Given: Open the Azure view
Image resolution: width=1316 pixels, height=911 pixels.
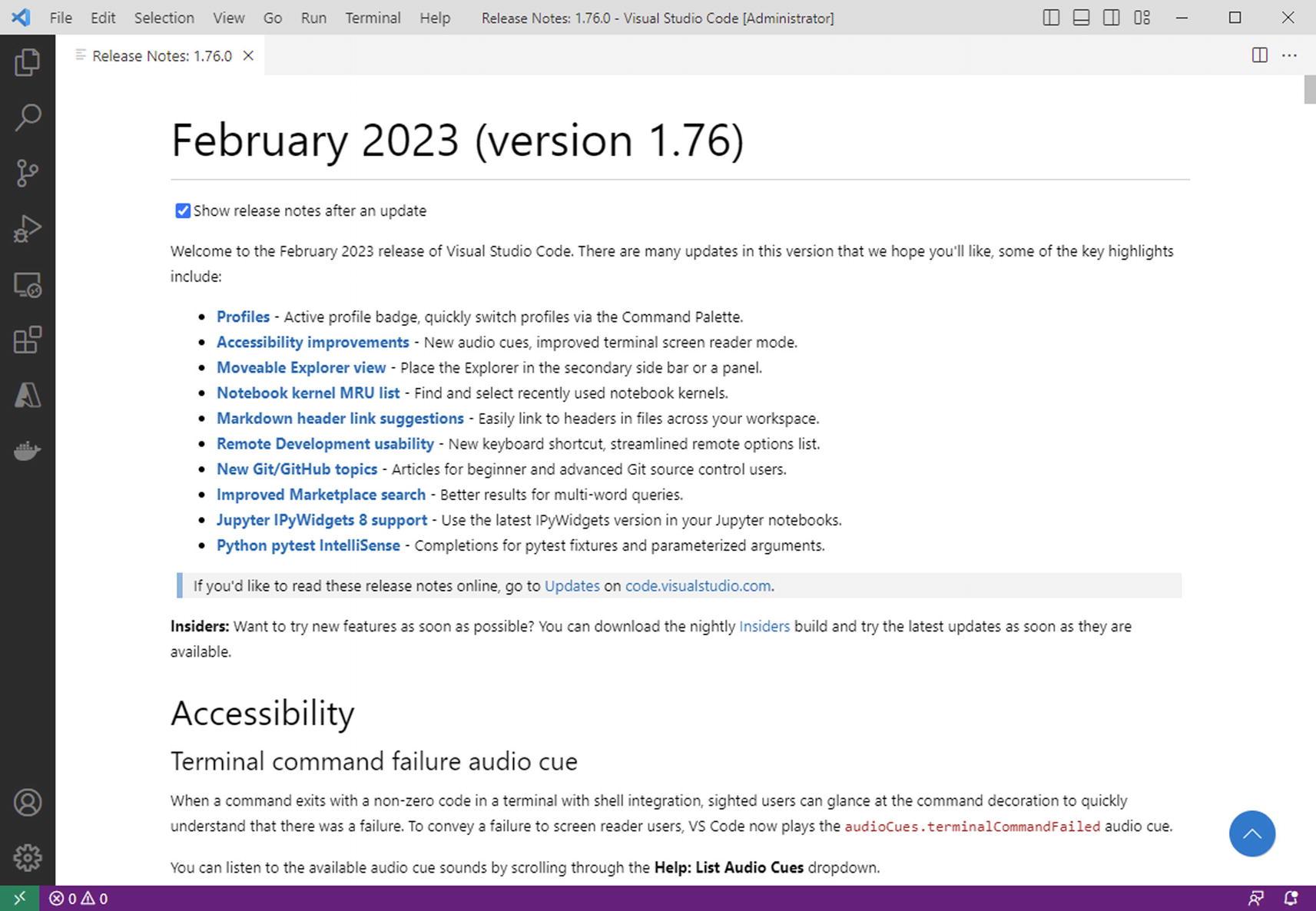Looking at the screenshot, I should (x=28, y=396).
